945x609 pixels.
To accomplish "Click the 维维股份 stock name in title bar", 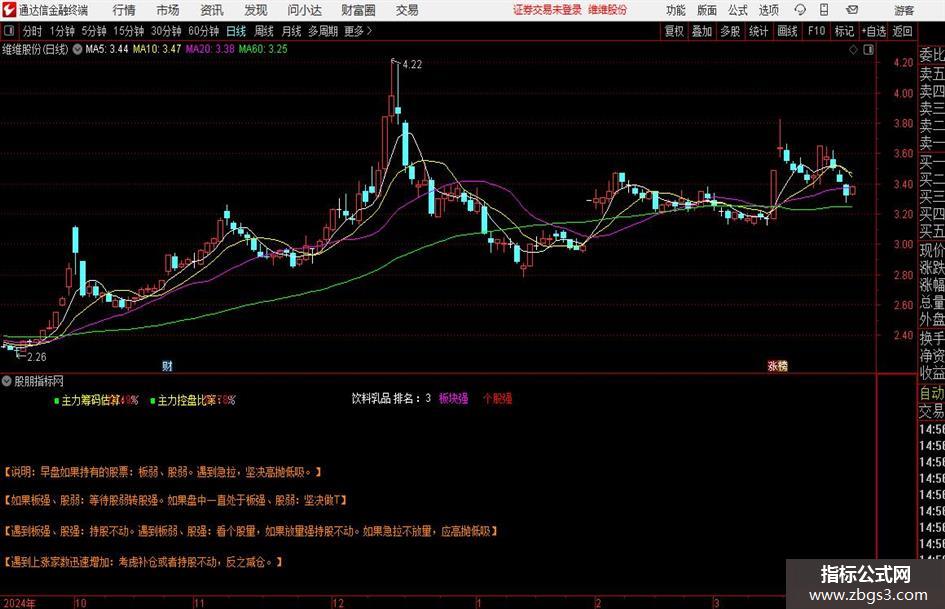I will coord(608,10).
